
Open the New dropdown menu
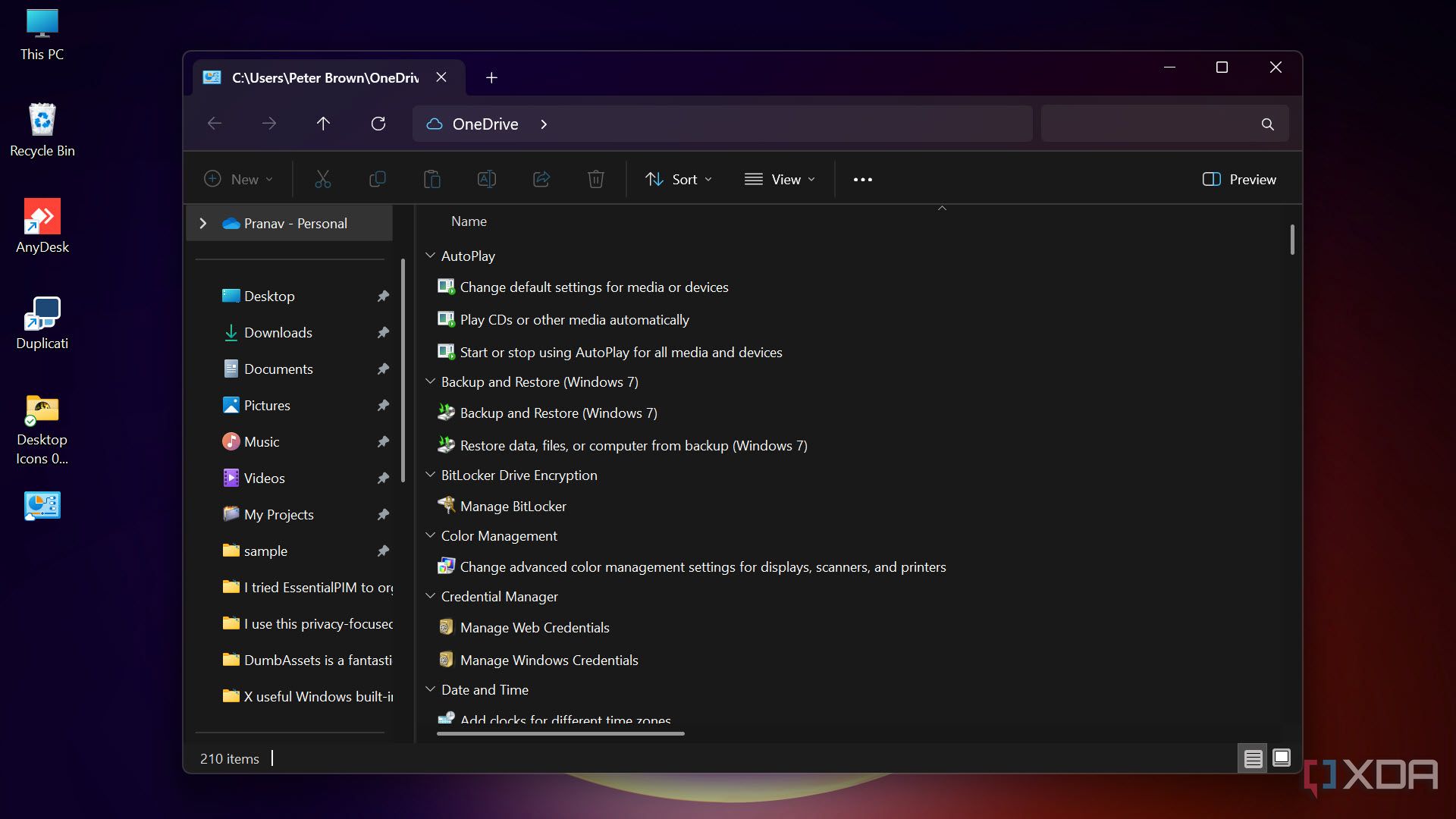pos(238,180)
